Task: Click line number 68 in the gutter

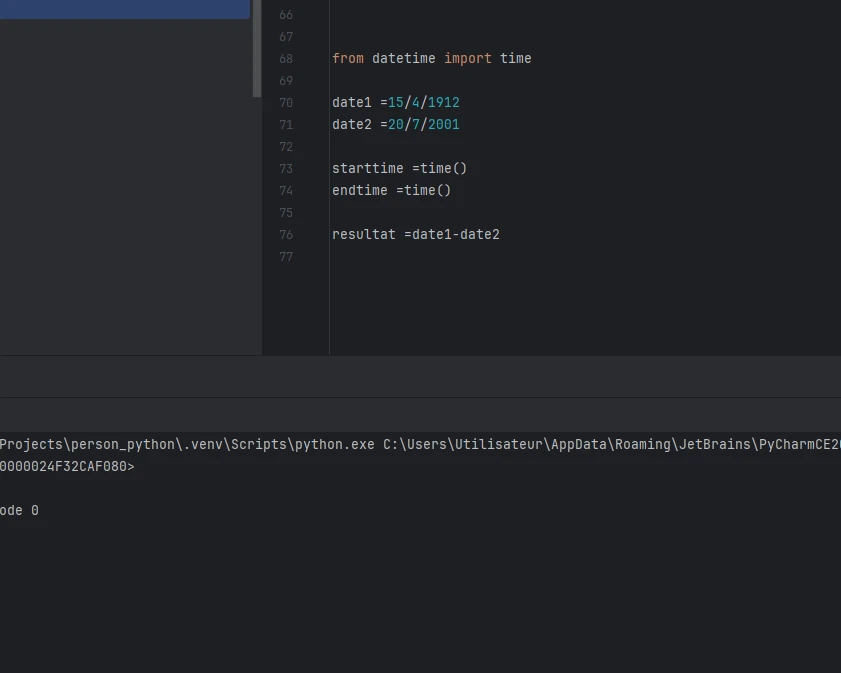Action: pyautogui.click(x=286, y=59)
